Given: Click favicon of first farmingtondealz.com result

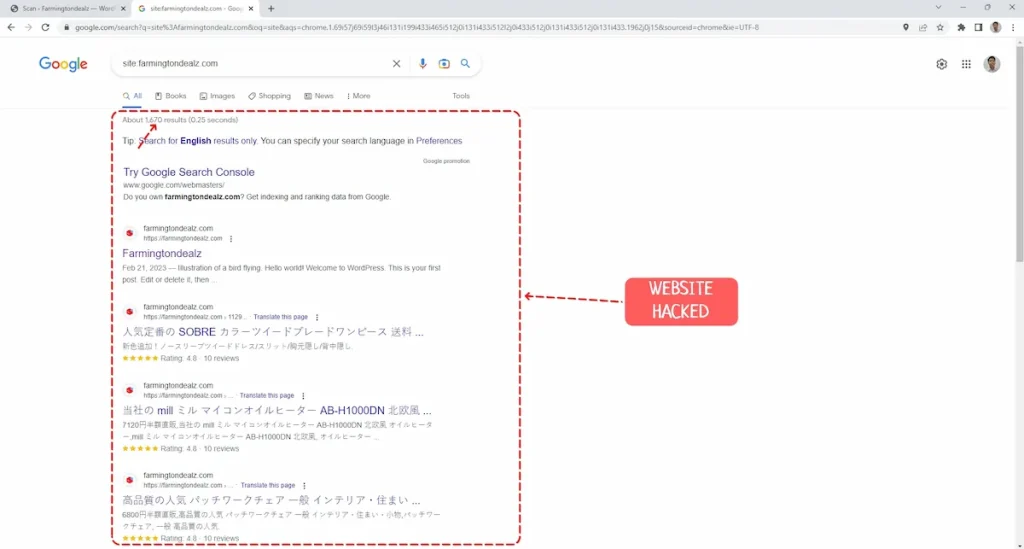Looking at the screenshot, I should pos(129,233).
